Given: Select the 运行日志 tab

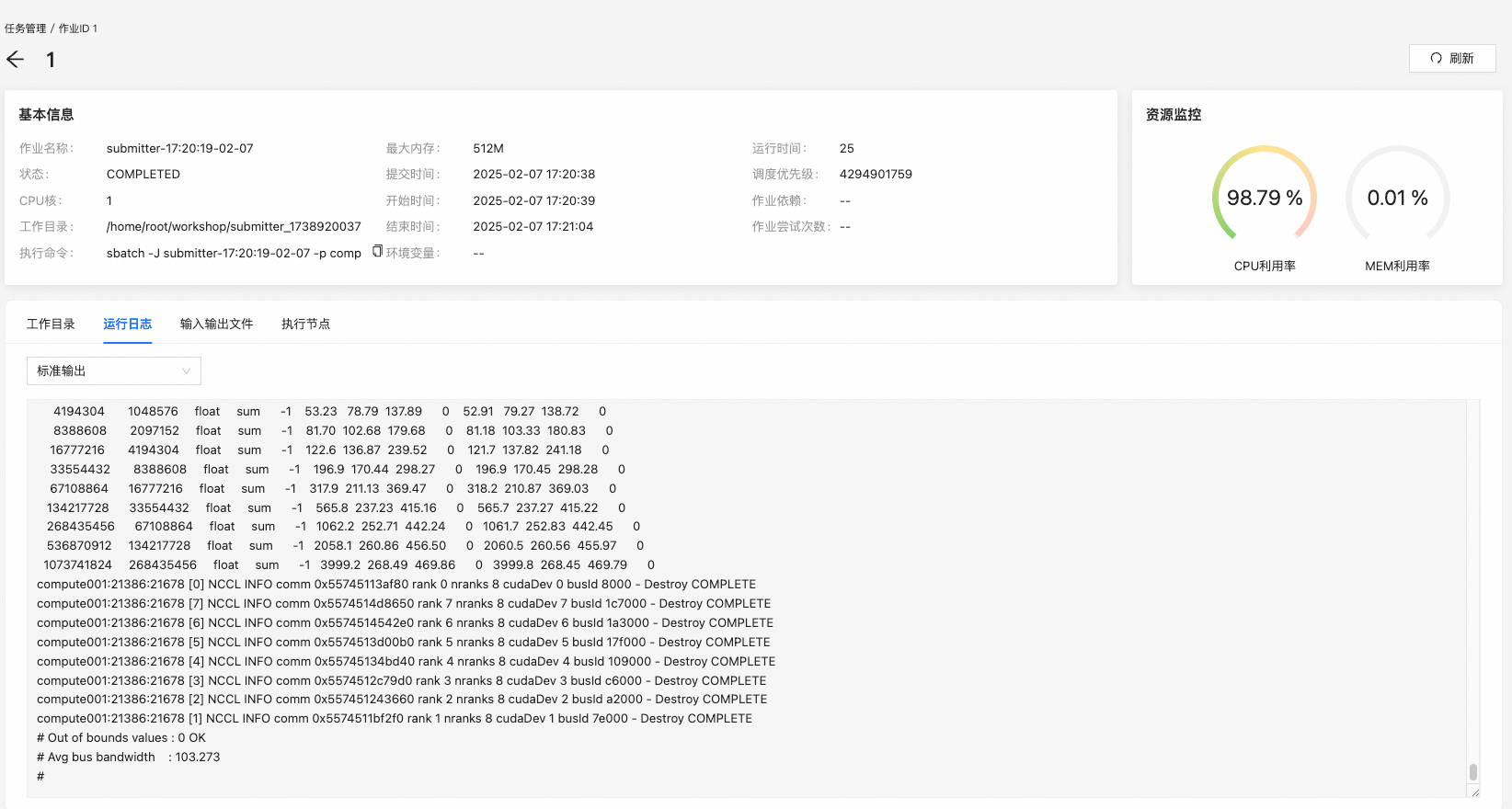Looking at the screenshot, I should pyautogui.click(x=127, y=324).
